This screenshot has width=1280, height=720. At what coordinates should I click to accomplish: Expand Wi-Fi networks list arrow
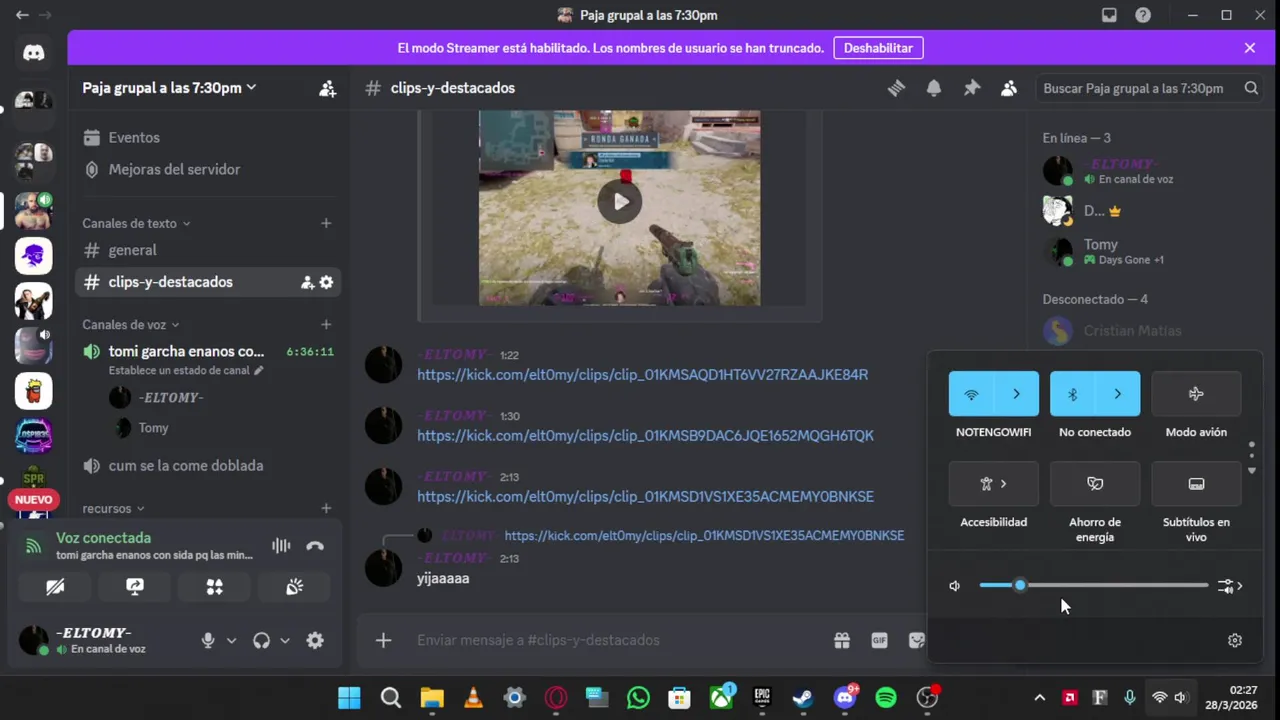click(x=1016, y=394)
